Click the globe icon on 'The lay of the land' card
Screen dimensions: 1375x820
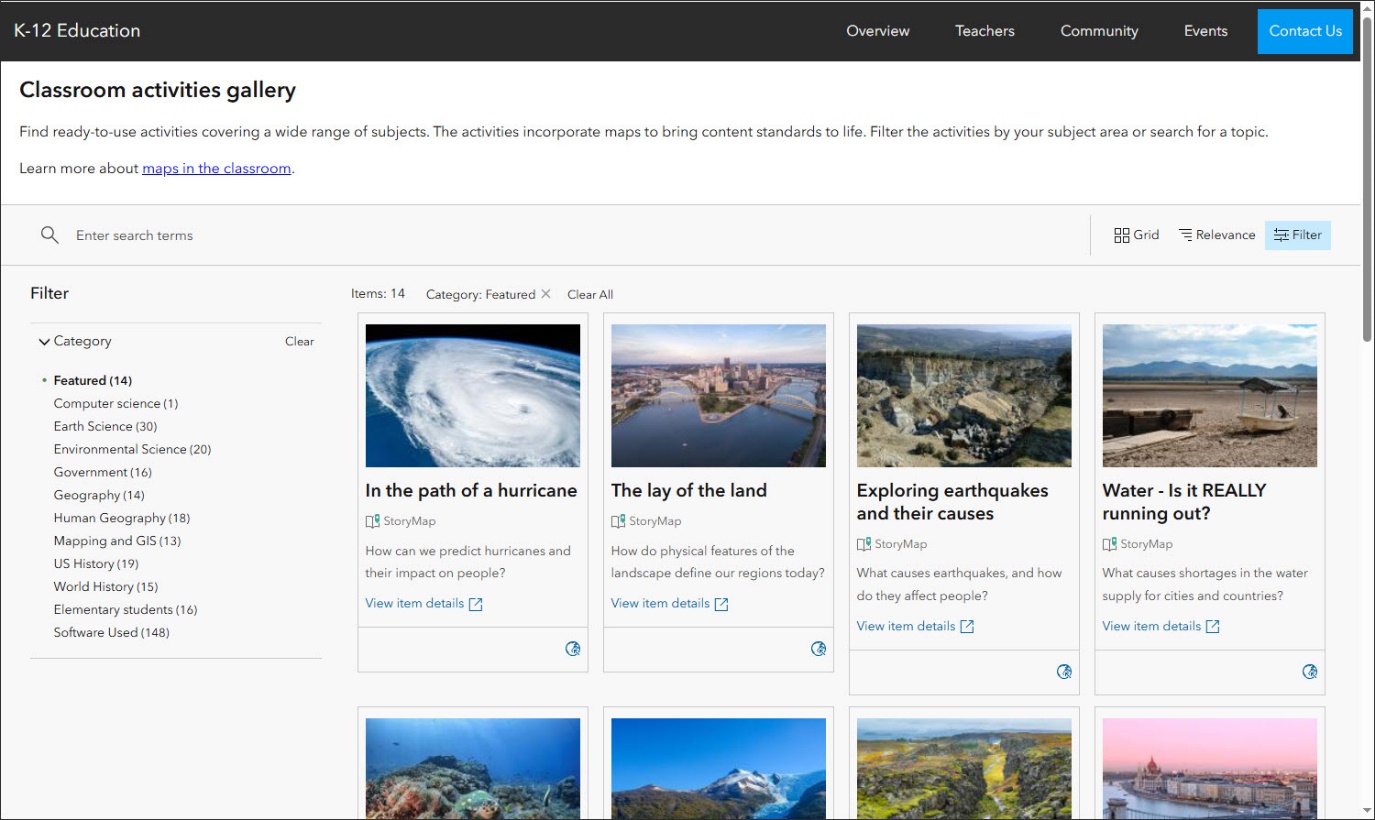point(818,648)
